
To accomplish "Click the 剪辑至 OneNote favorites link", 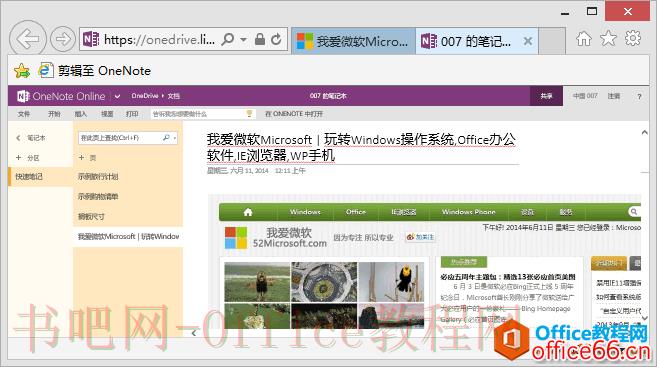I will (x=95, y=70).
